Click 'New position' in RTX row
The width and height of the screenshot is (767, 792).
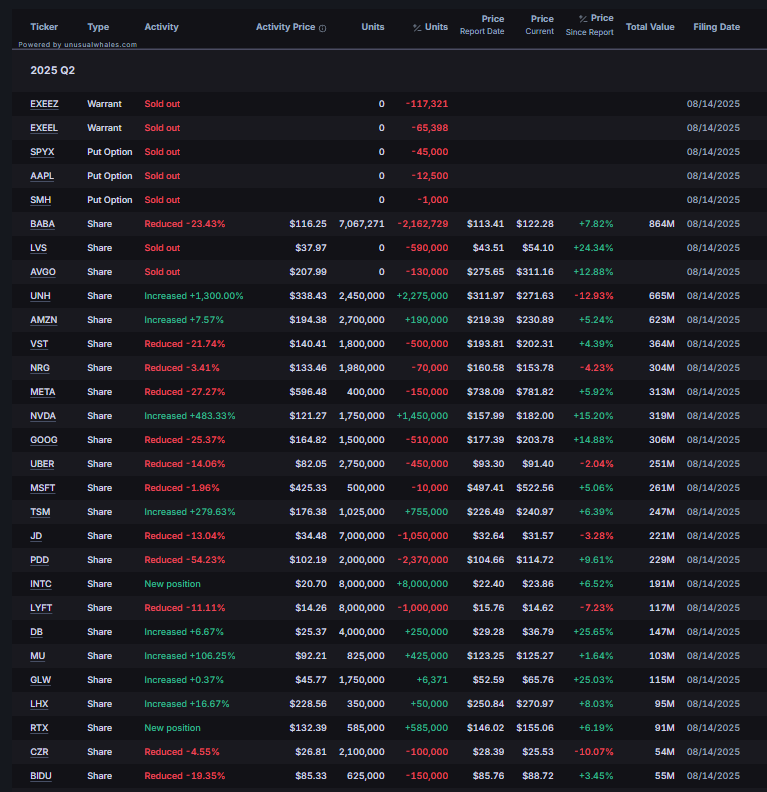172,728
